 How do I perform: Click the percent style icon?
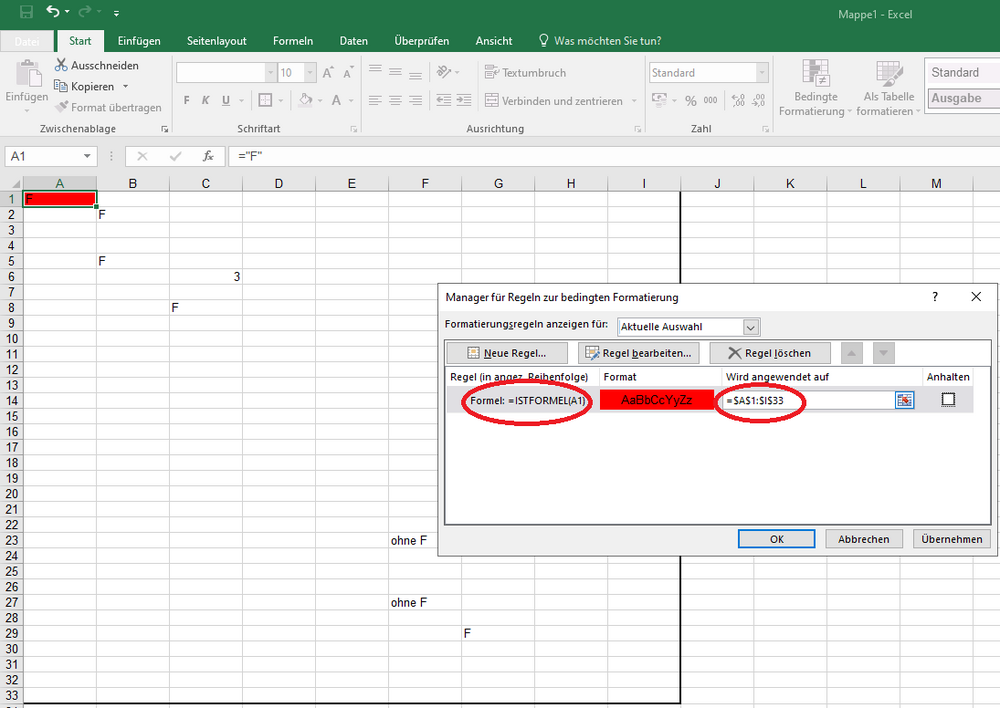[x=691, y=101]
